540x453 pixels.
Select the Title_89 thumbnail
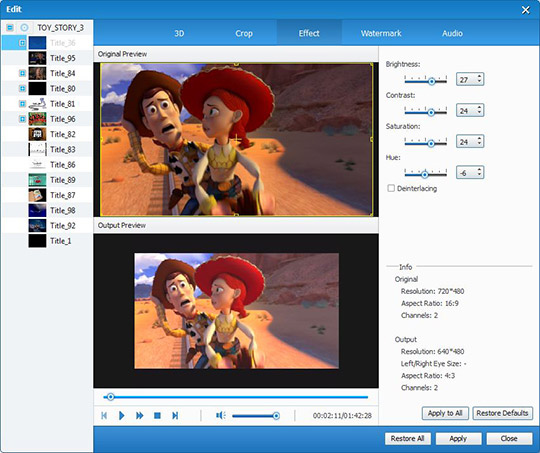[x=37, y=180]
